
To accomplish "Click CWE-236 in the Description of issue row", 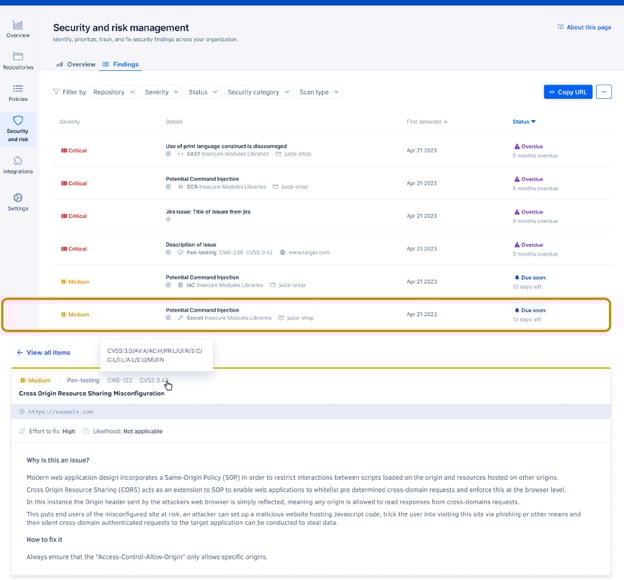I will pos(231,252).
